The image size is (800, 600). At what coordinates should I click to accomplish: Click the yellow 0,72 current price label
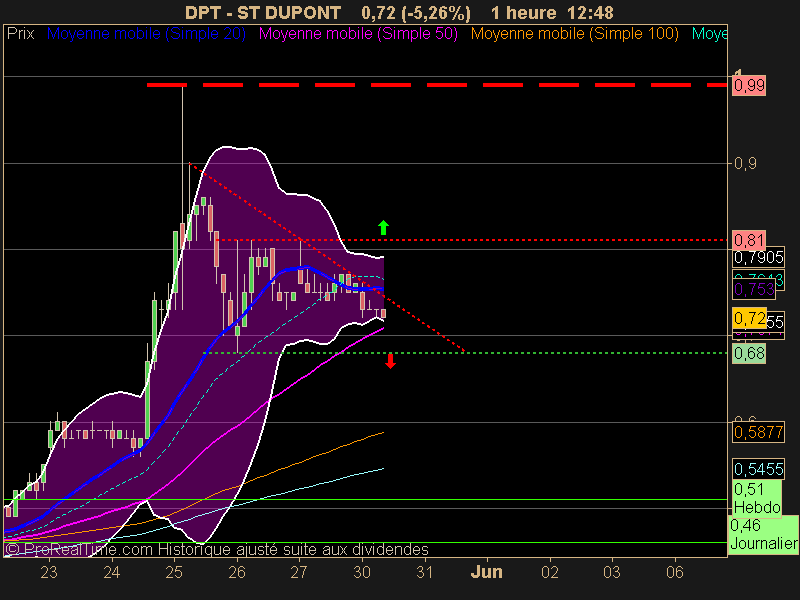click(749, 318)
